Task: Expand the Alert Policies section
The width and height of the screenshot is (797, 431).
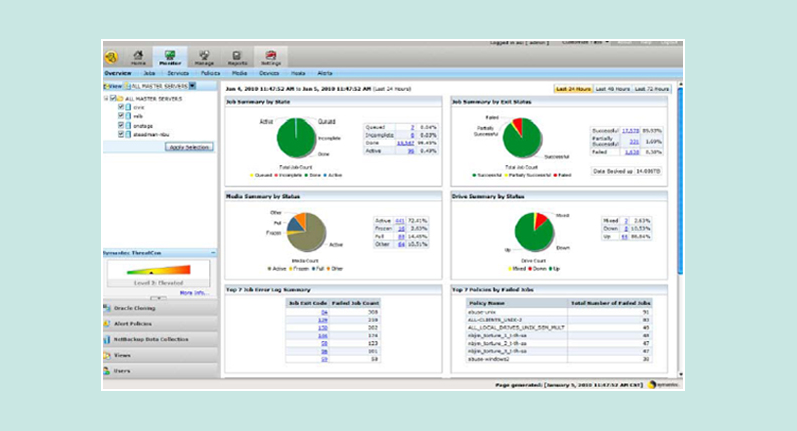Action: [x=160, y=324]
